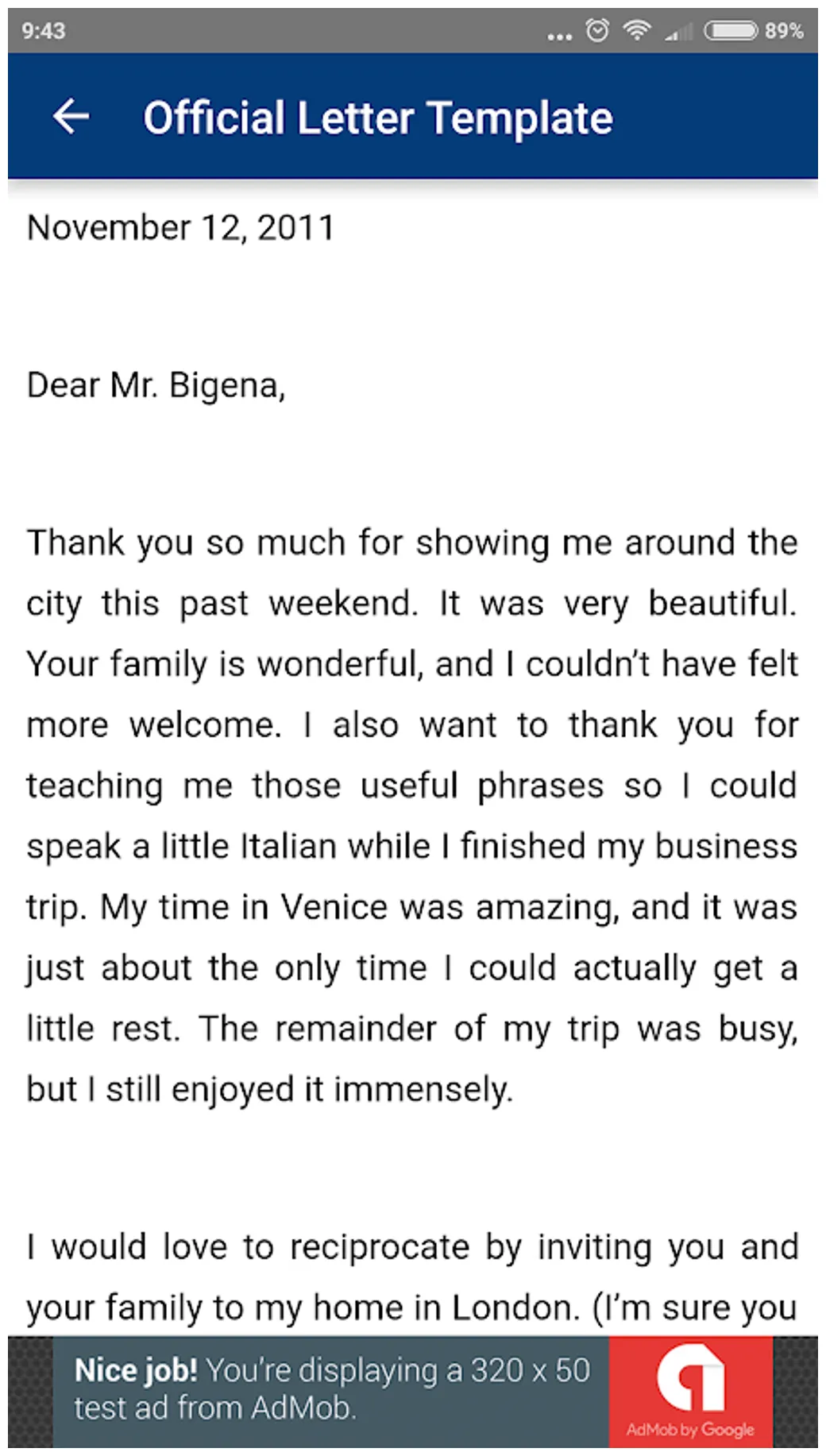826x1456 pixels.
Task: Click the 89% battery percentage text
Action: (784, 31)
